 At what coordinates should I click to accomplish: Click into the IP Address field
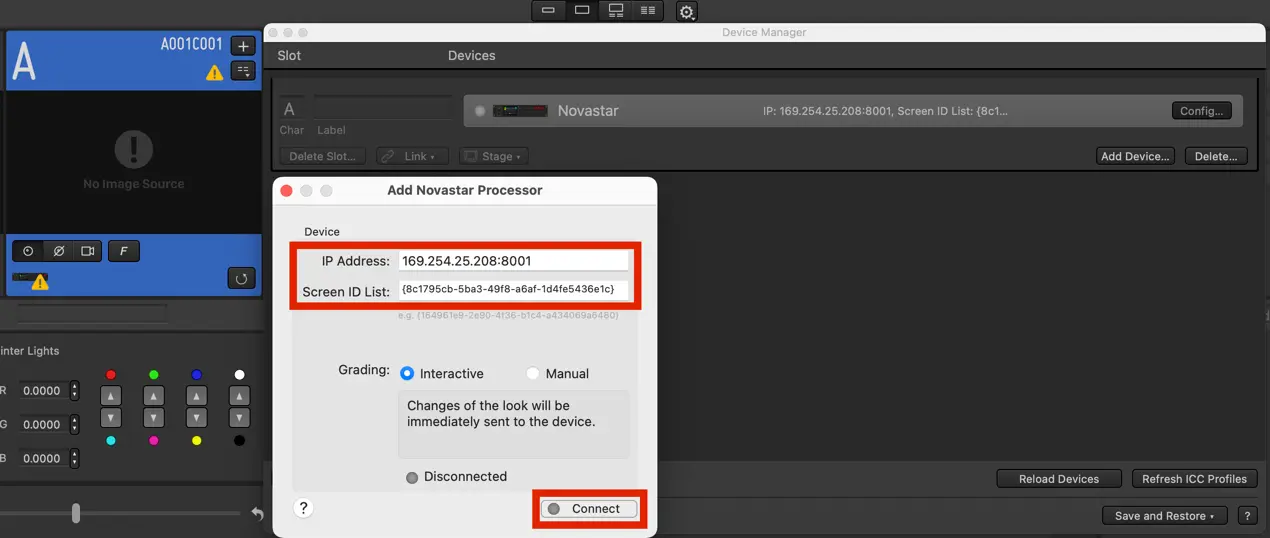click(x=513, y=261)
